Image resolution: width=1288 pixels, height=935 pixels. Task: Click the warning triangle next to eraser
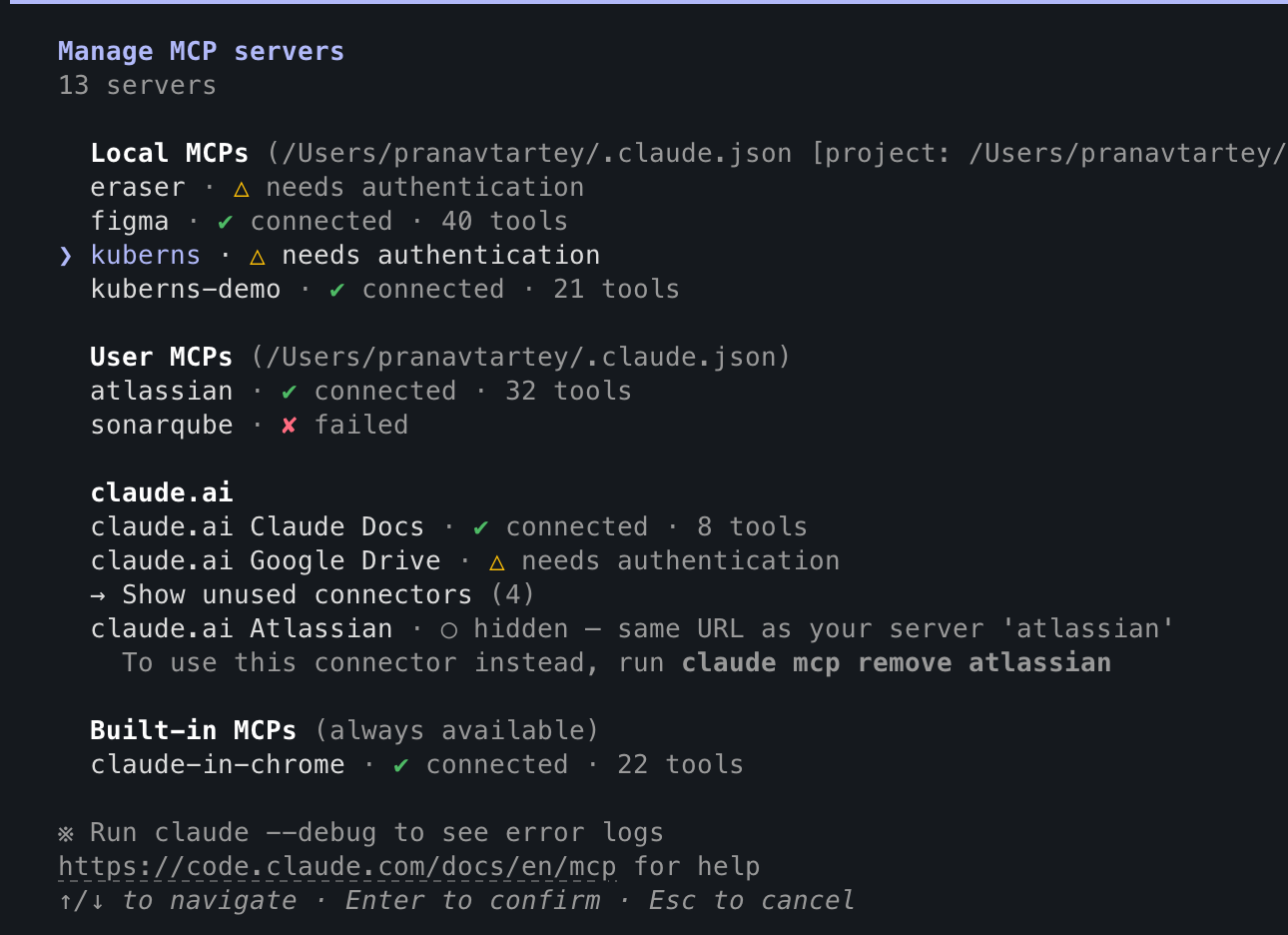[x=242, y=189]
